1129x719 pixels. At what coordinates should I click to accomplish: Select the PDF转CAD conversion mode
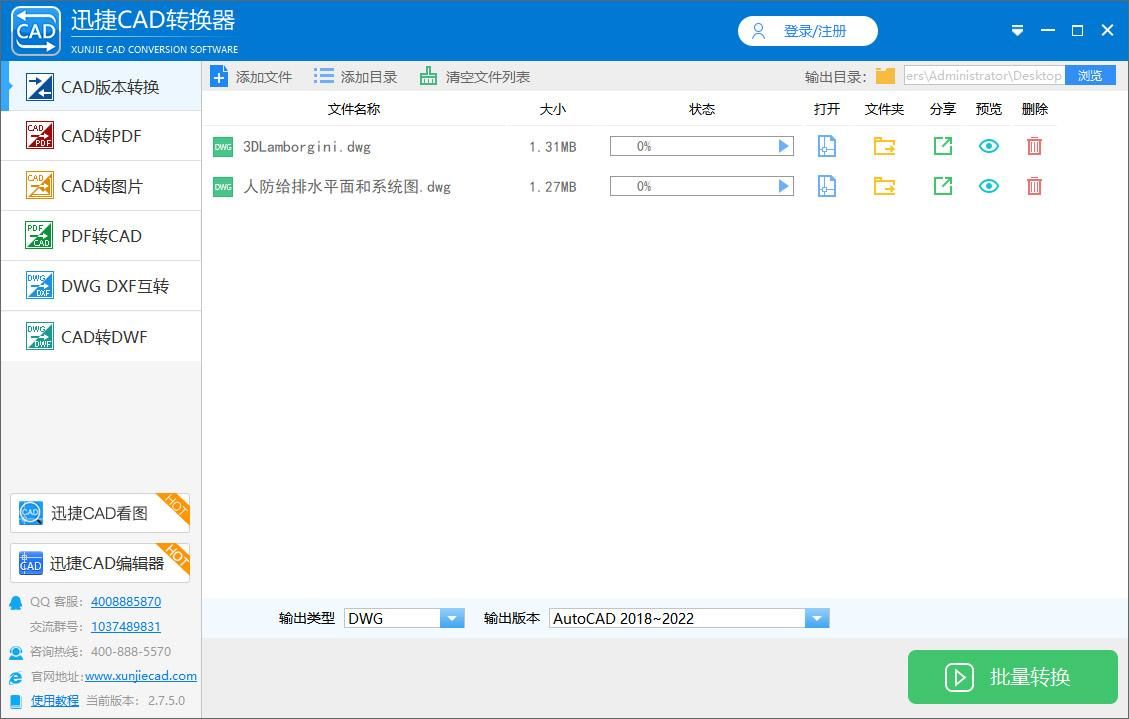[x=100, y=235]
